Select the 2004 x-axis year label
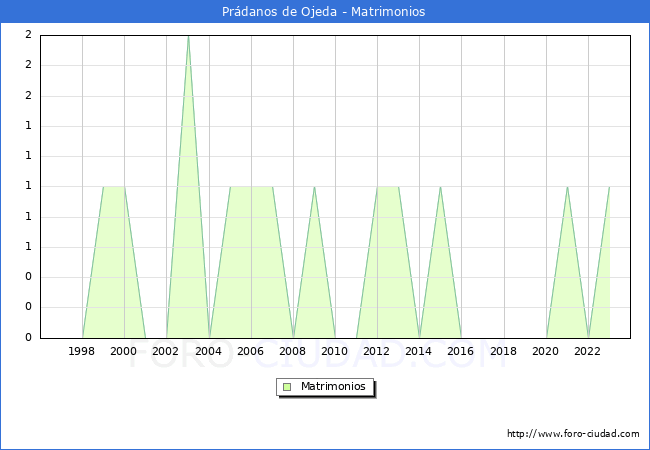This screenshot has height=450, width=650. 208,351
